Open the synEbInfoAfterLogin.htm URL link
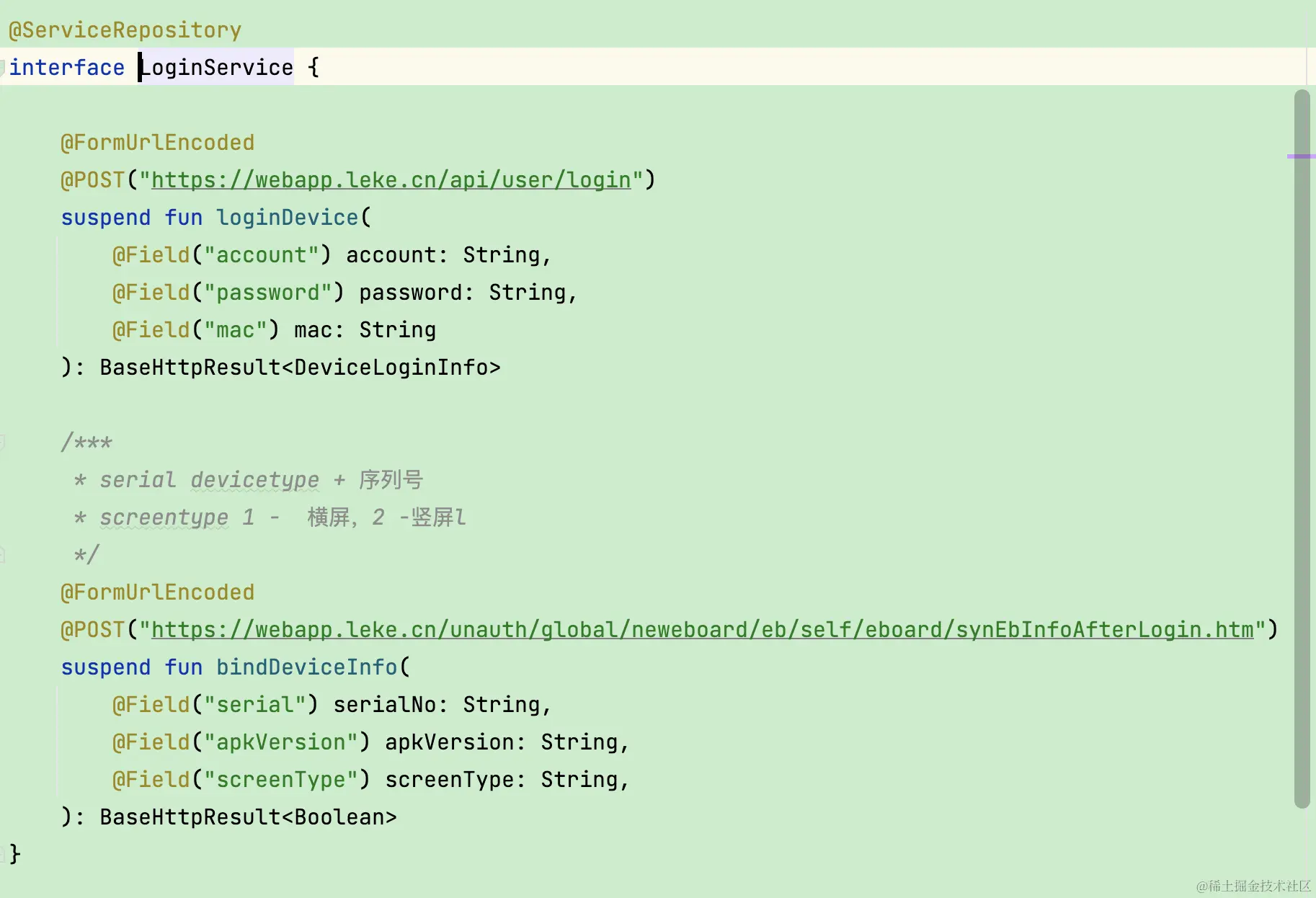 coord(703,630)
